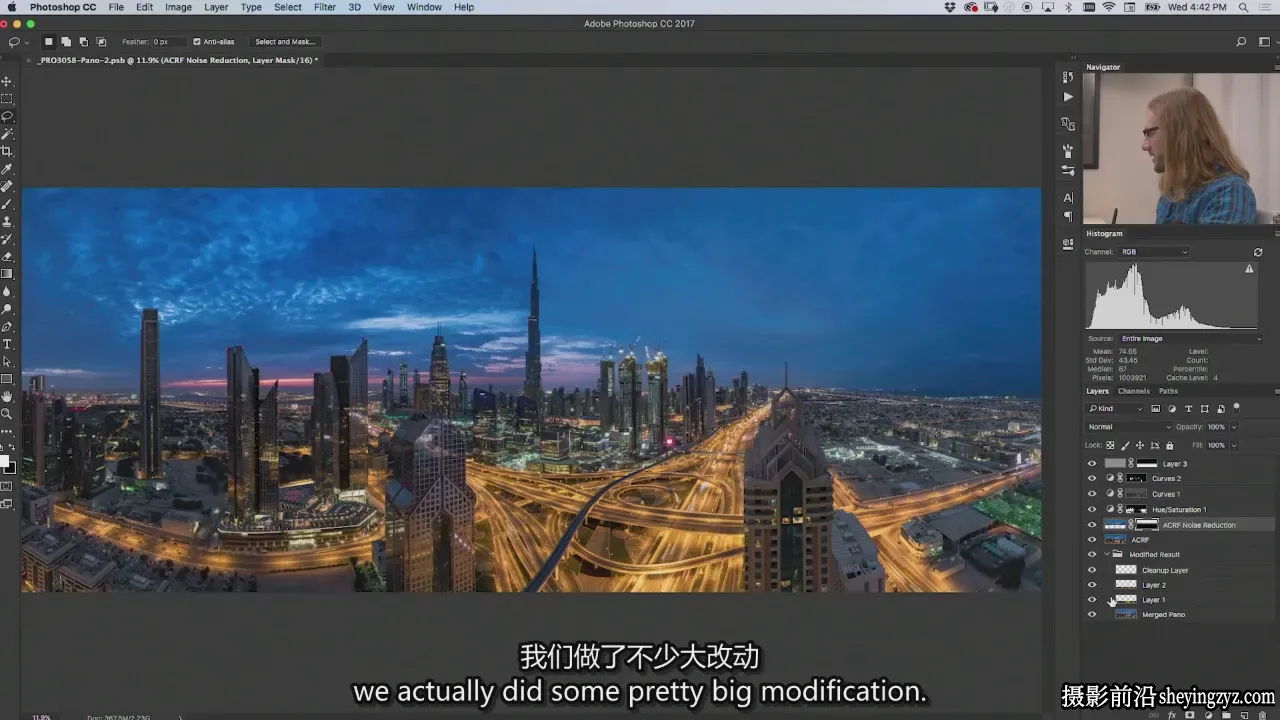Image resolution: width=1280 pixels, height=720 pixels.
Task: Select the Move tool
Action: click(7, 81)
